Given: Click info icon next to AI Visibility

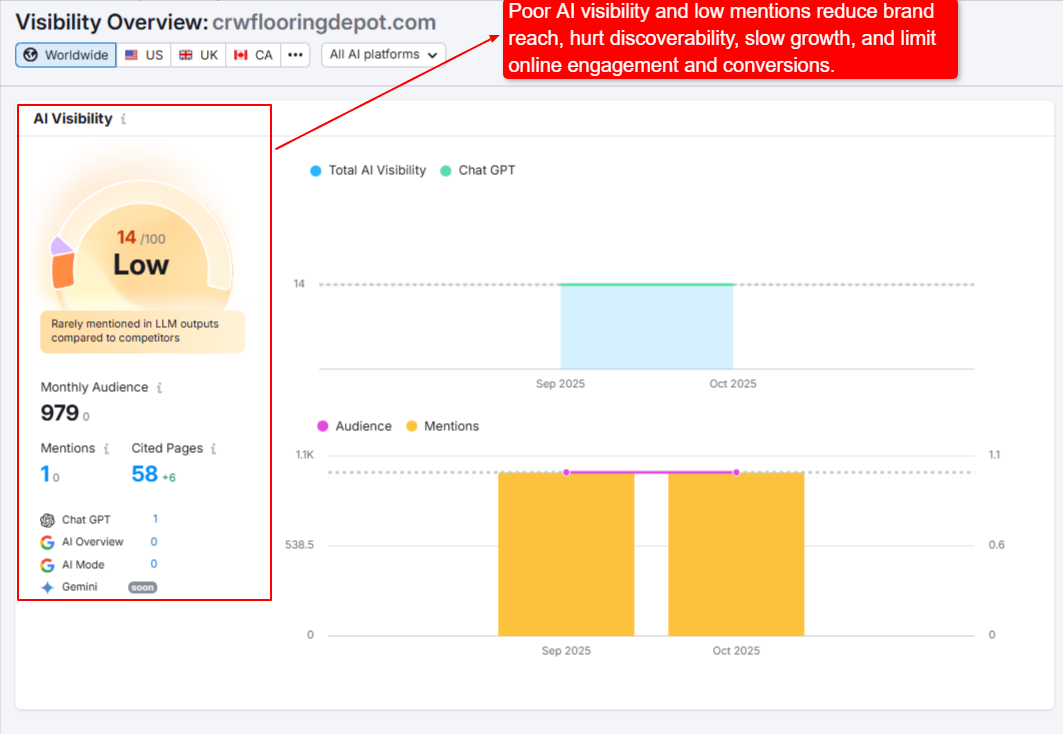Looking at the screenshot, I should pyautogui.click(x=123, y=119).
